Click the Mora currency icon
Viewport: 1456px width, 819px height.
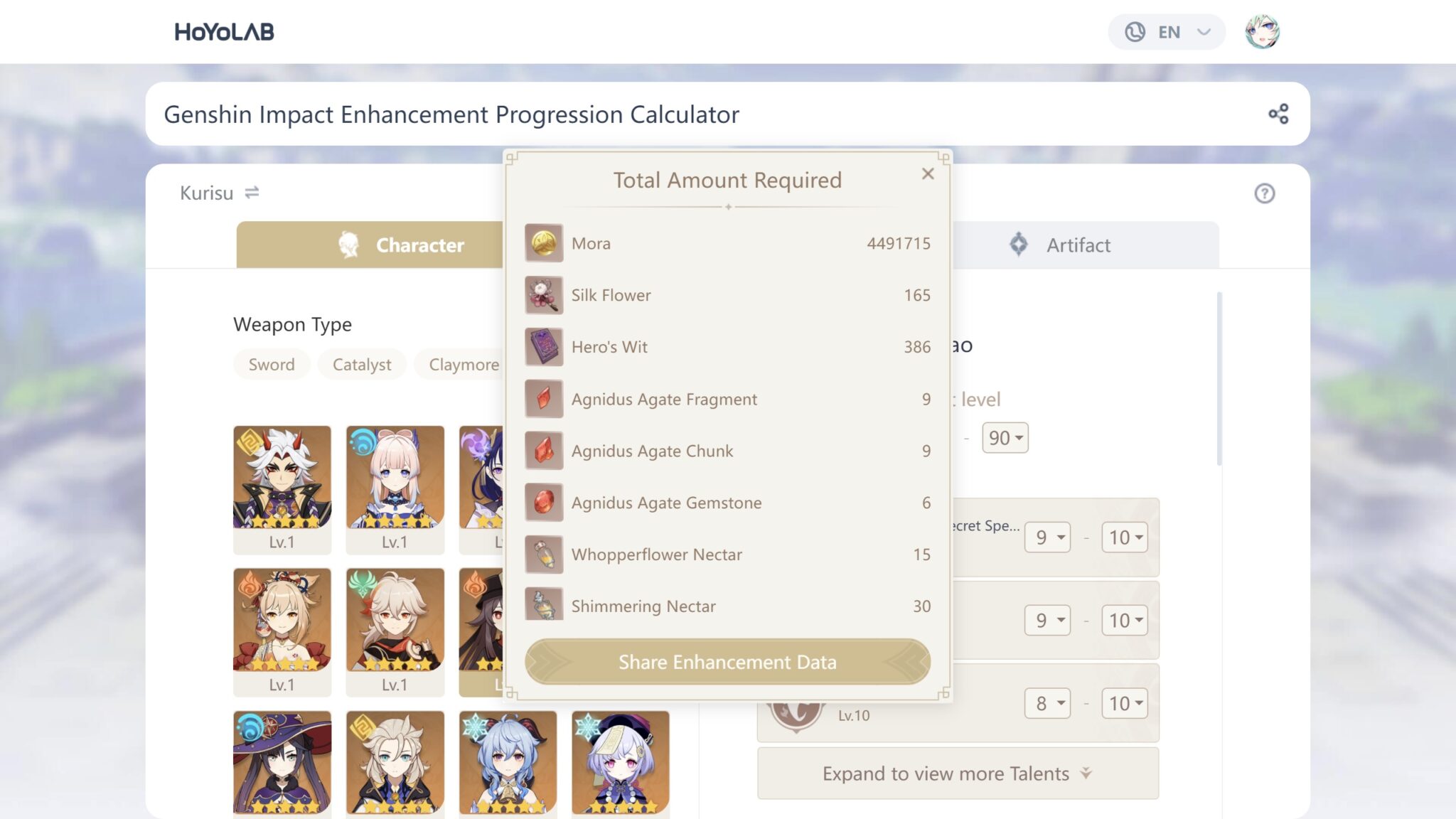tap(543, 243)
